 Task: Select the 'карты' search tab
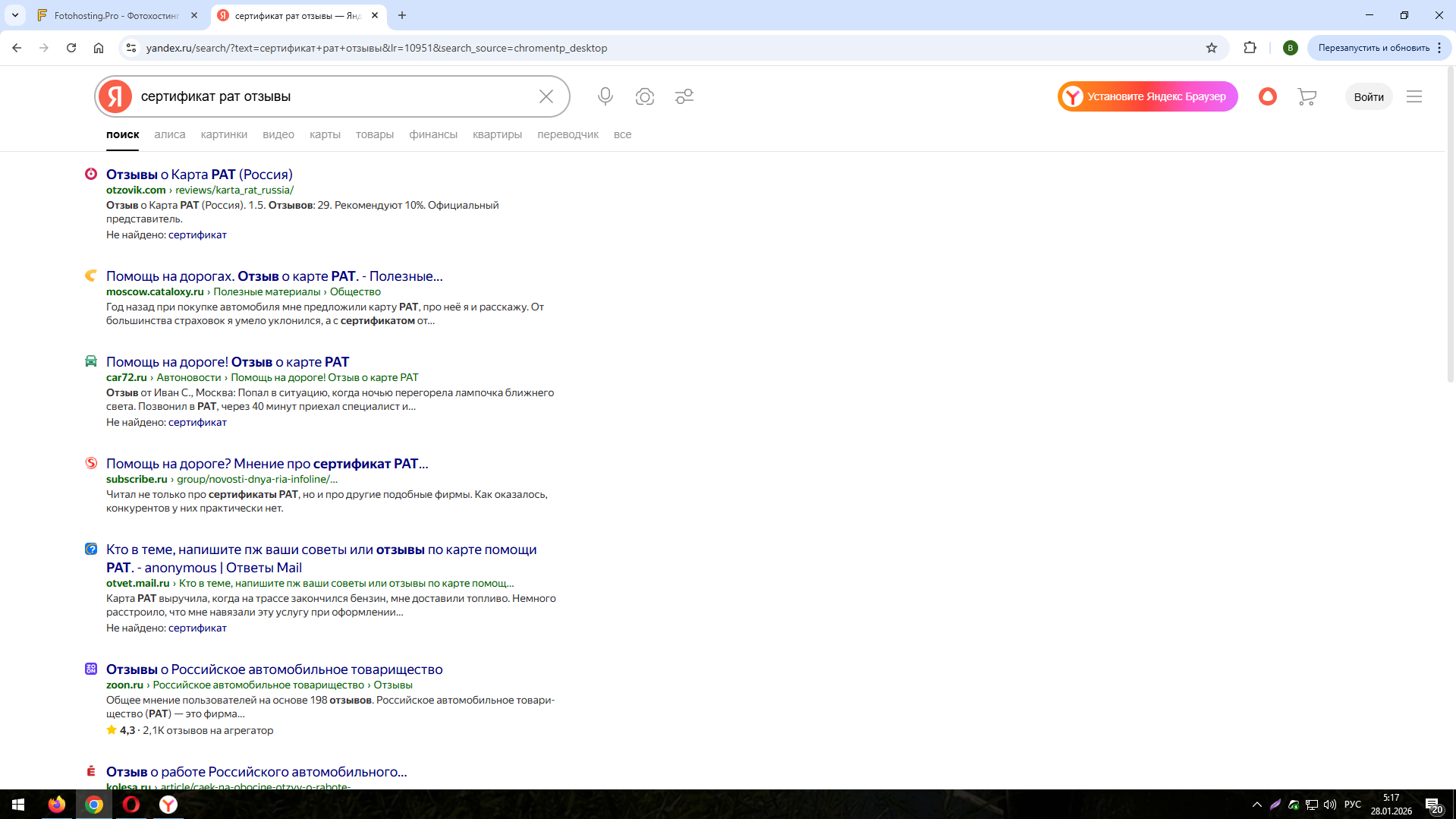(x=325, y=134)
